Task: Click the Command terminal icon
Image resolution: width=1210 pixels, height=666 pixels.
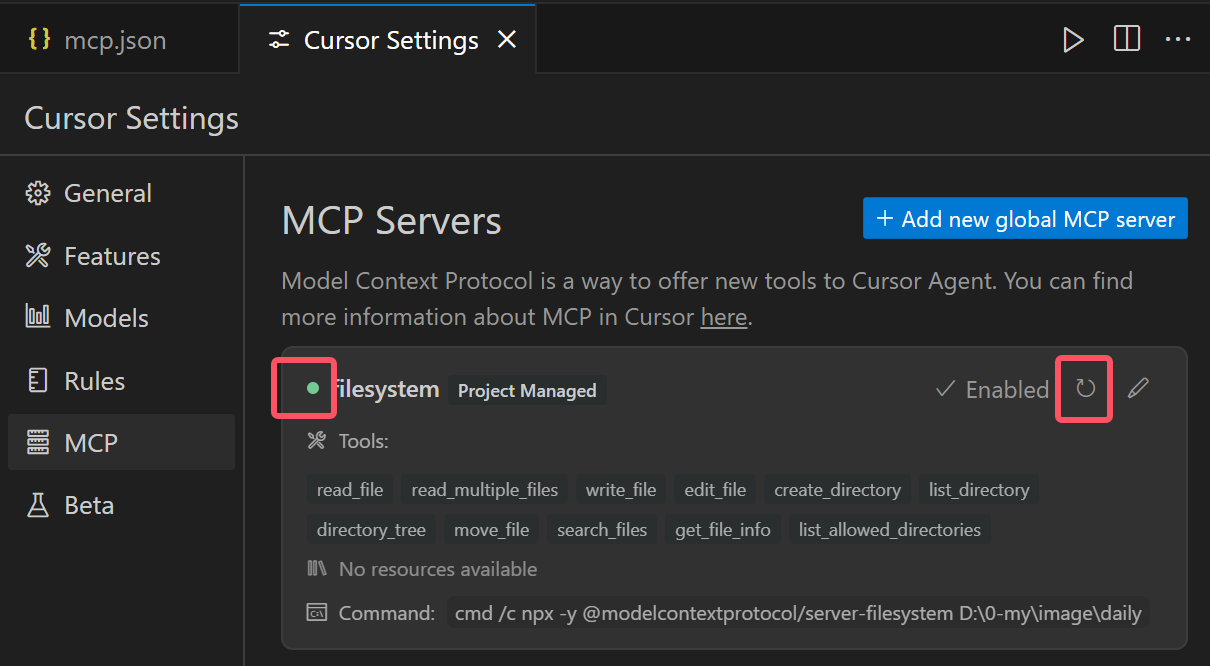Action: pos(317,612)
